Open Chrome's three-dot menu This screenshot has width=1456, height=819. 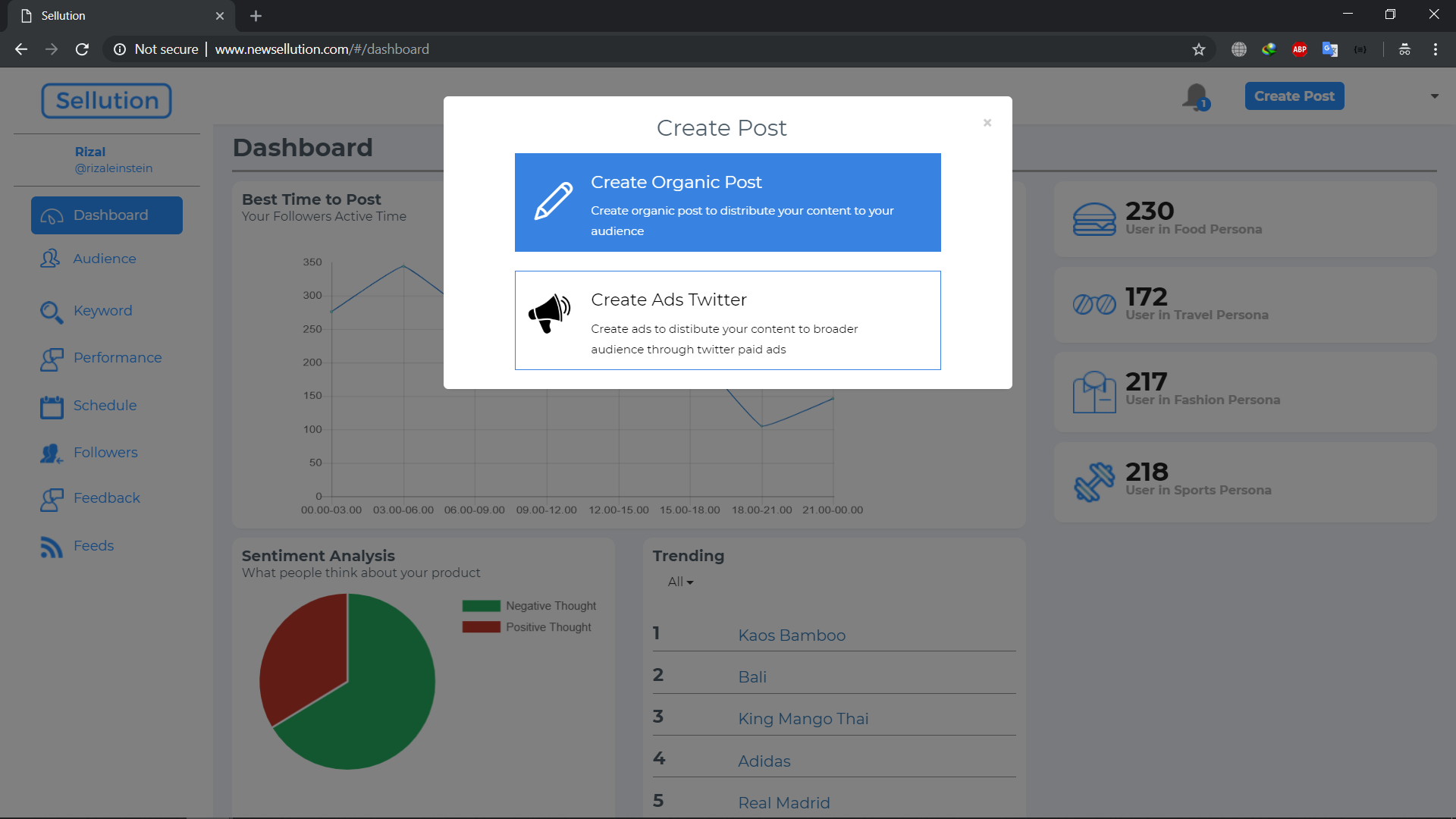pos(1435,49)
